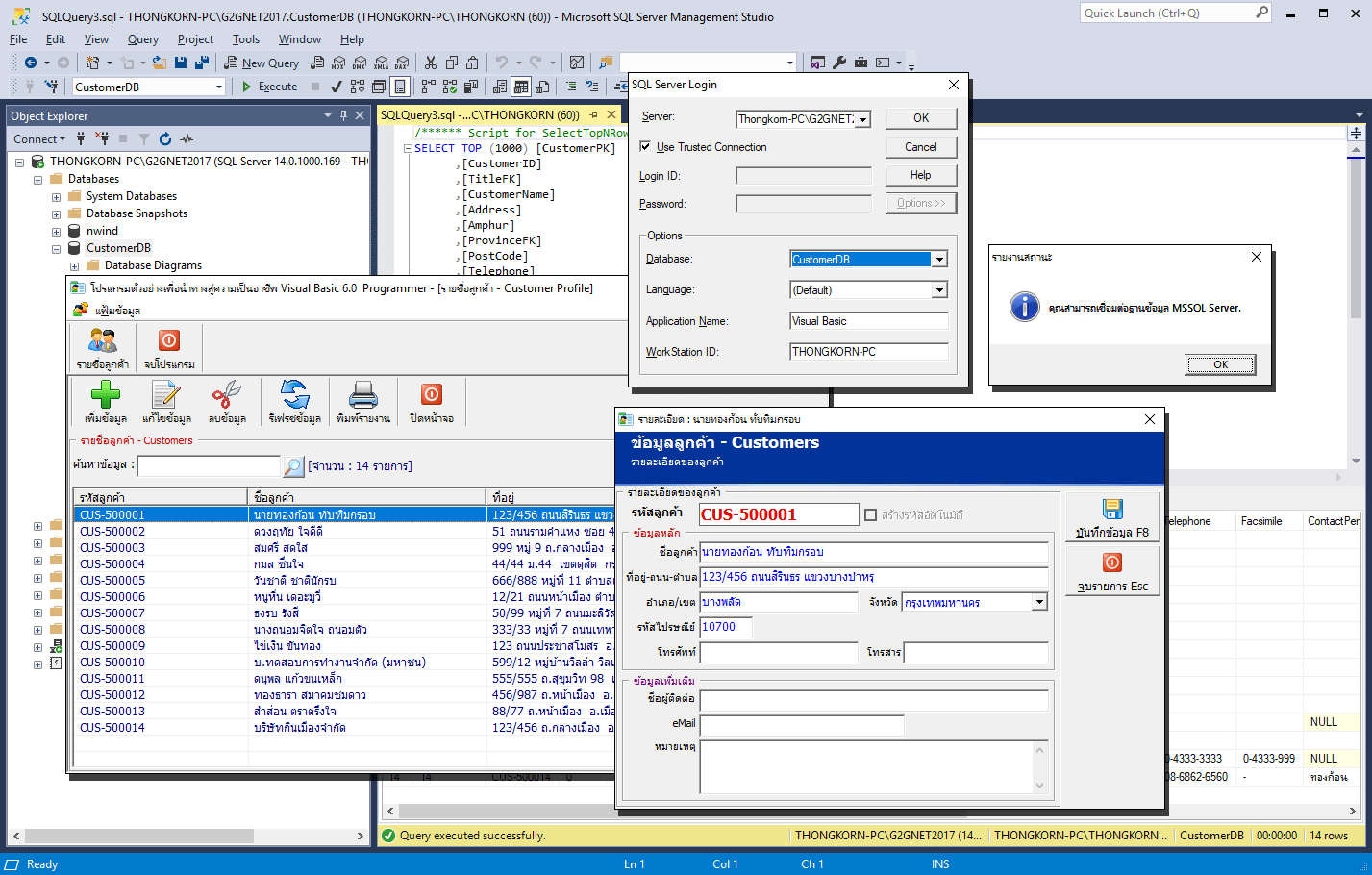This screenshot has width=1372, height=875.
Task: Click the save-record floppy button F8
Action: click(1112, 517)
